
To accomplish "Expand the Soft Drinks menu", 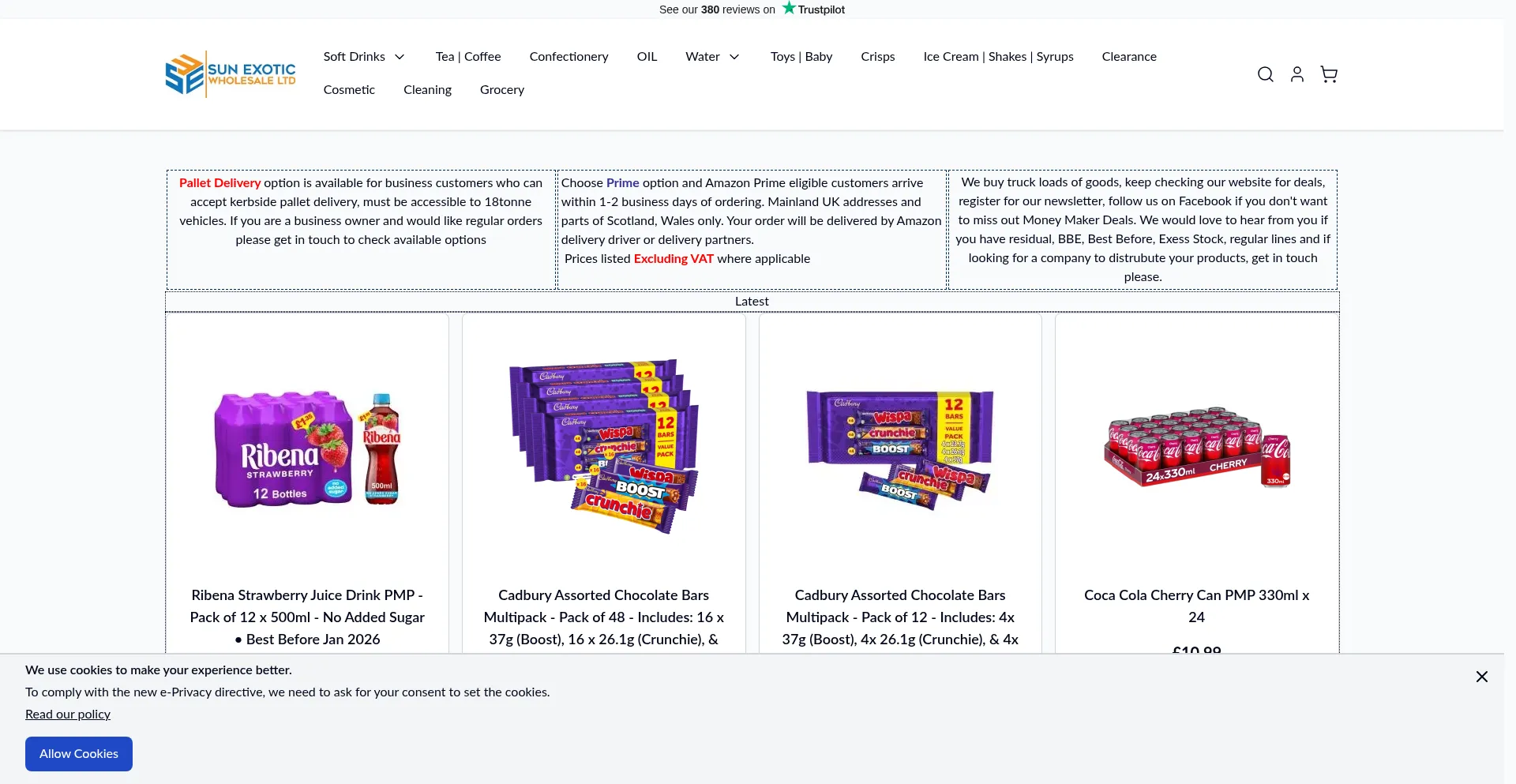I will pyautogui.click(x=364, y=57).
